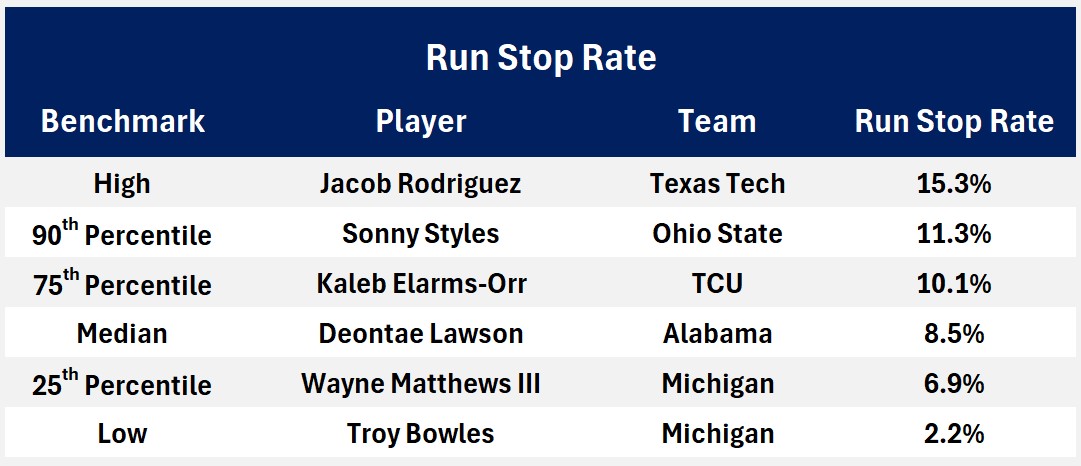Select the Median benchmark cell
This screenshot has height=466, width=1081.
tap(123, 334)
